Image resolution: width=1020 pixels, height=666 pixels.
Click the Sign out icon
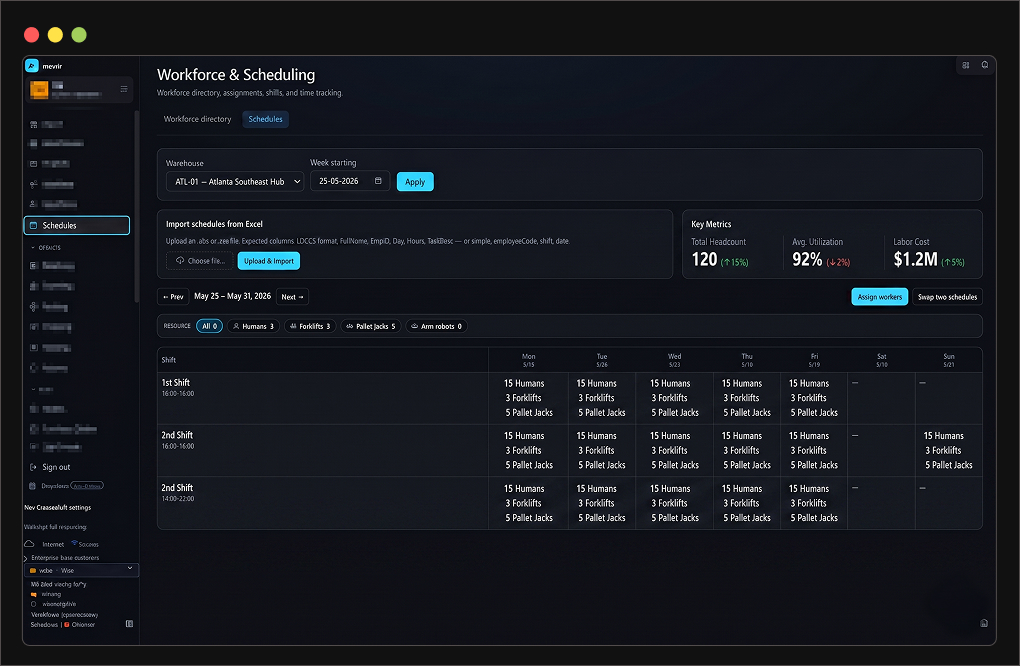(x=33, y=467)
